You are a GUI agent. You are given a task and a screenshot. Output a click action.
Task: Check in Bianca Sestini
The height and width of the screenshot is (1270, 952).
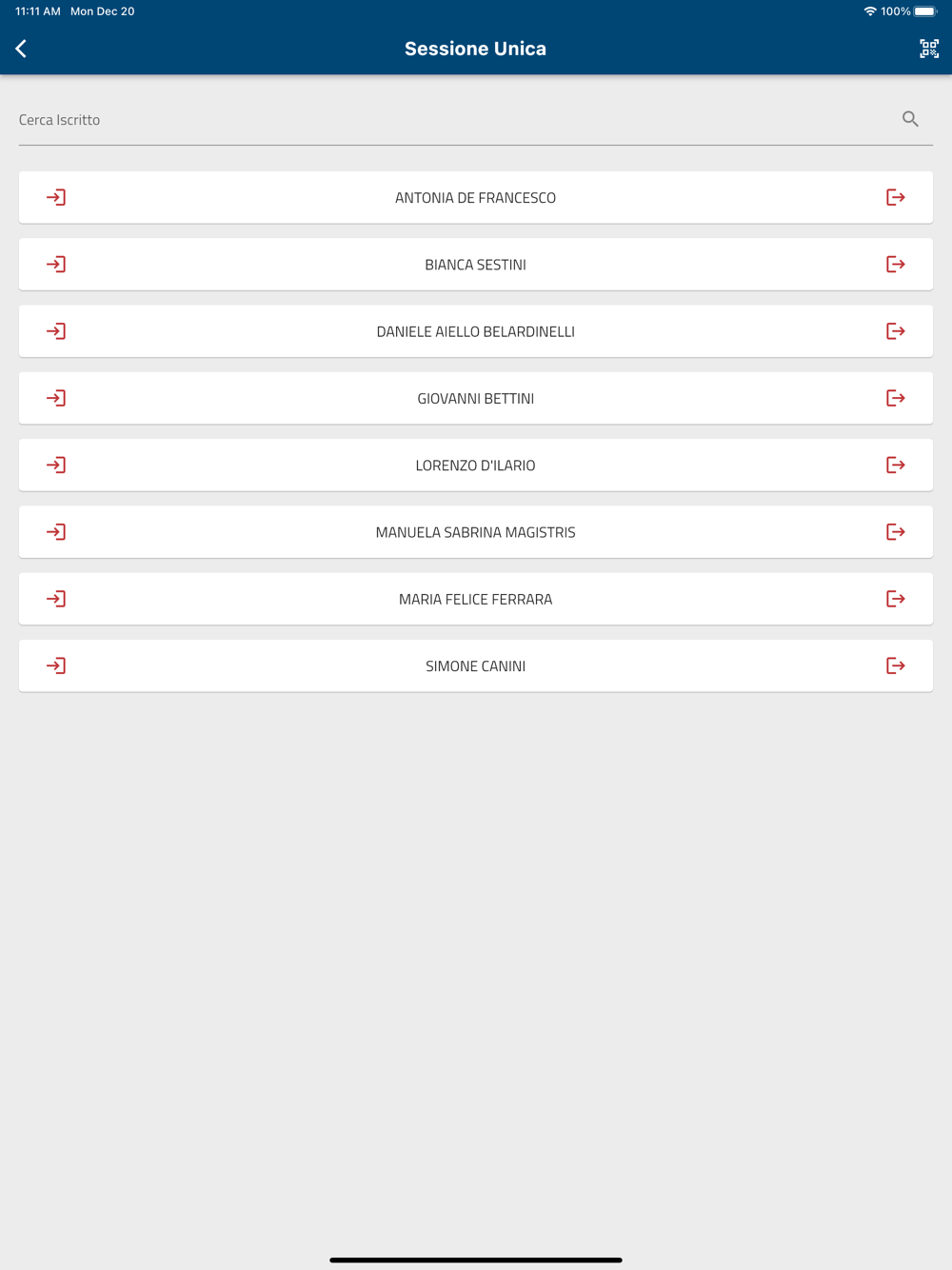[56, 264]
